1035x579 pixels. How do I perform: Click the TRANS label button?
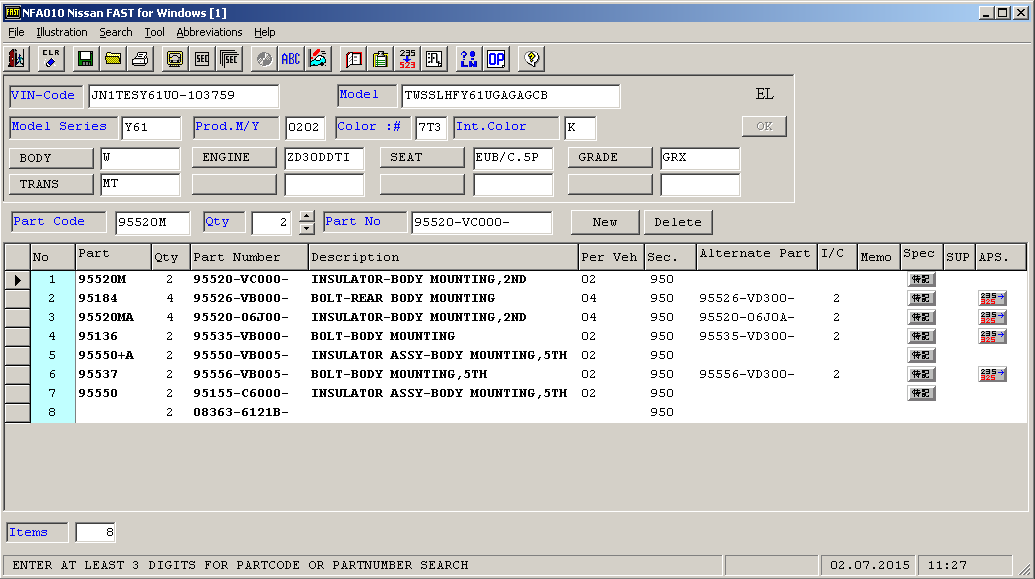51,184
